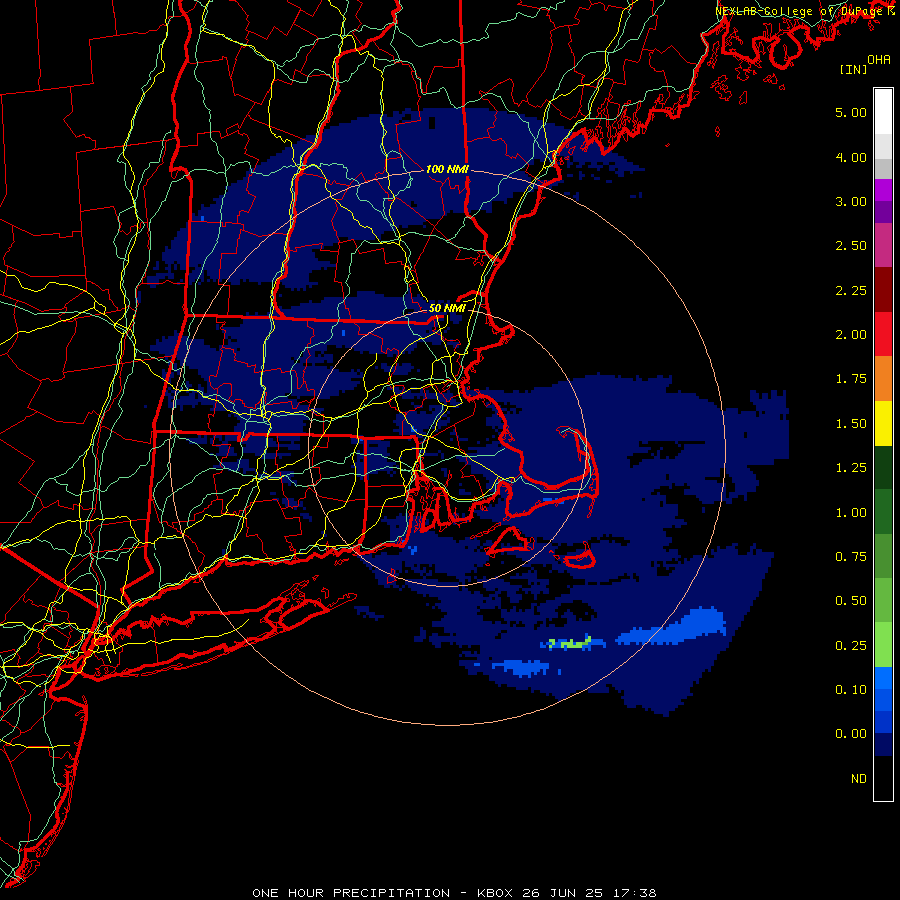Click the bright red 2.00 legend swatch
The width and height of the screenshot is (900, 900).
[x=883, y=334]
